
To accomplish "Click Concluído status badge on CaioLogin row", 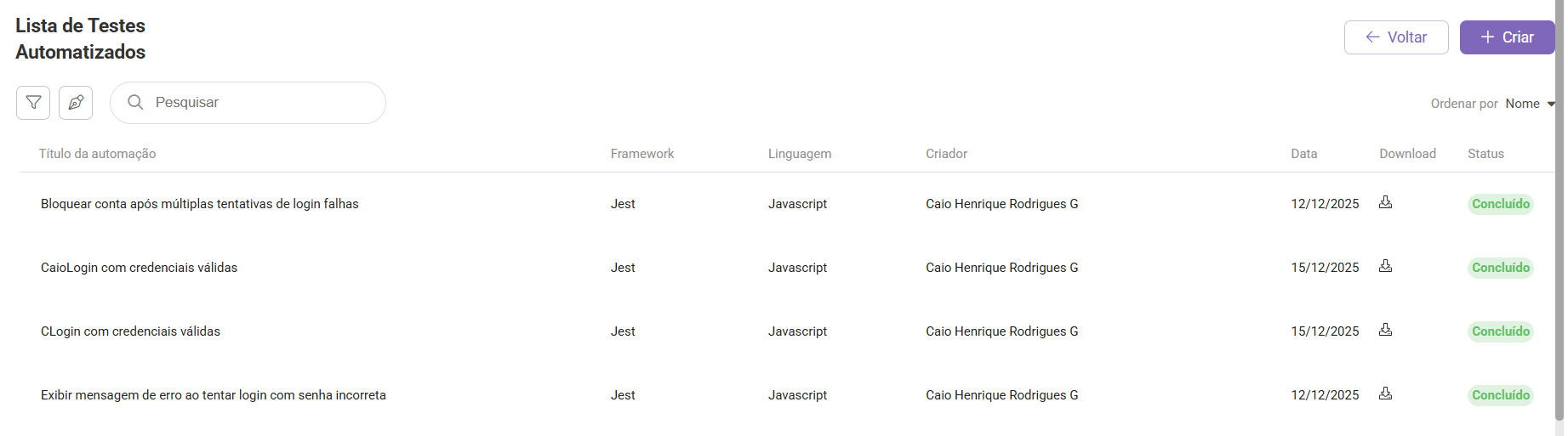I will 1500,268.
